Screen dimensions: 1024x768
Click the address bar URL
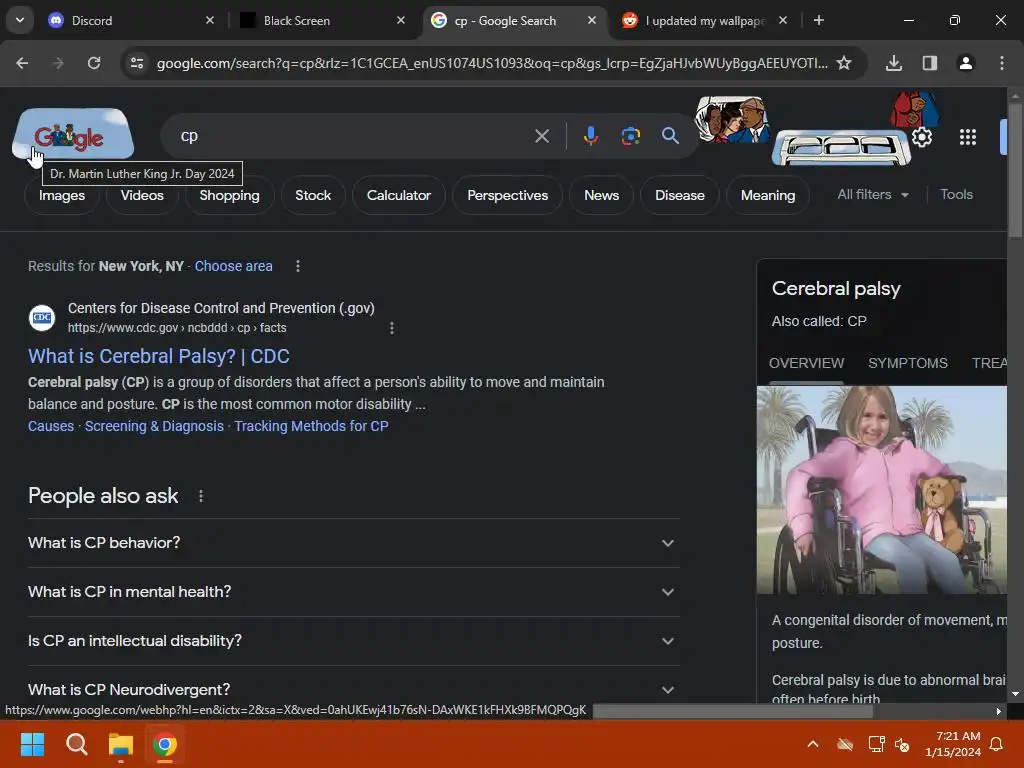pos(492,63)
